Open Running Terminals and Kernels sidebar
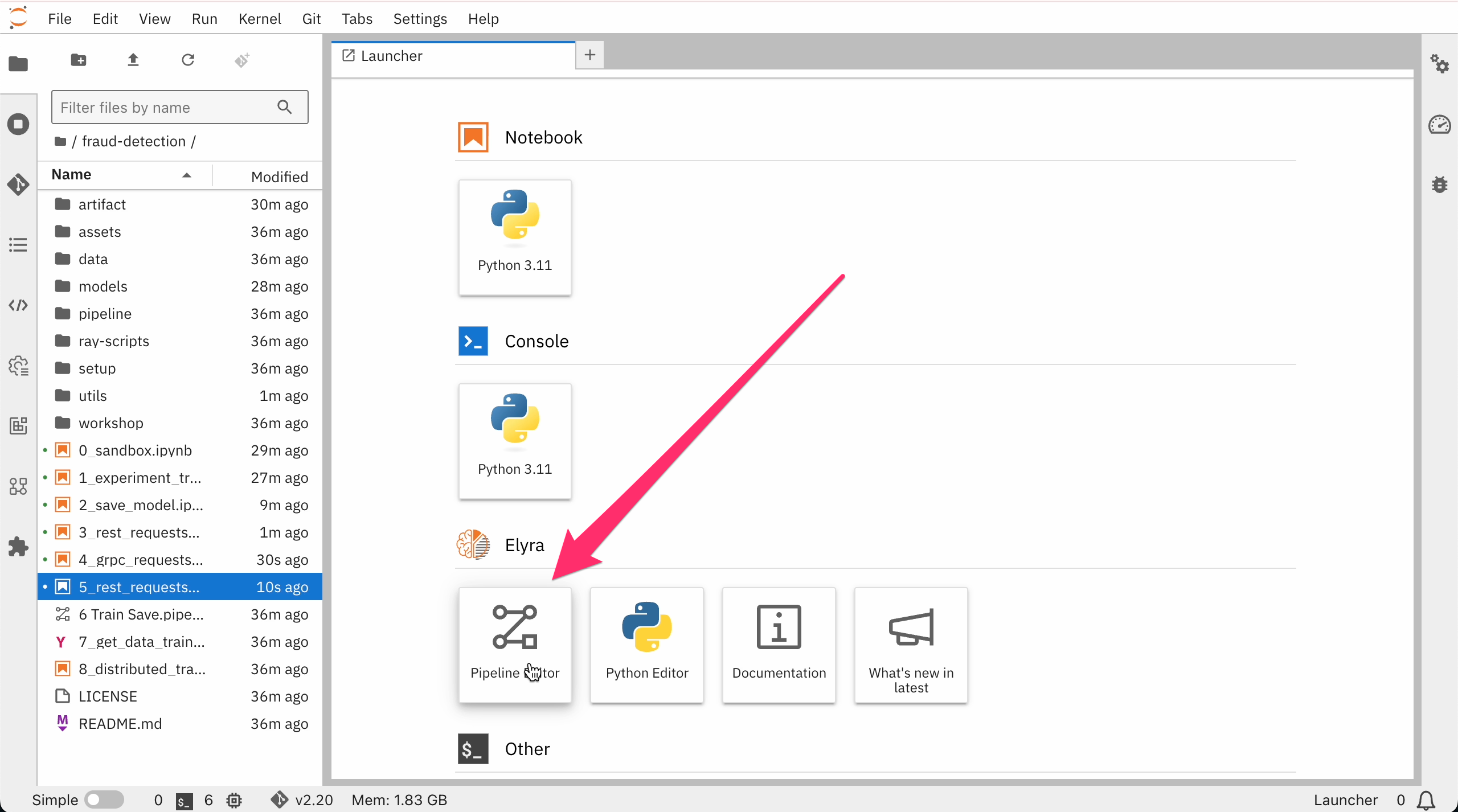Viewport: 1458px width, 812px height. (x=18, y=124)
